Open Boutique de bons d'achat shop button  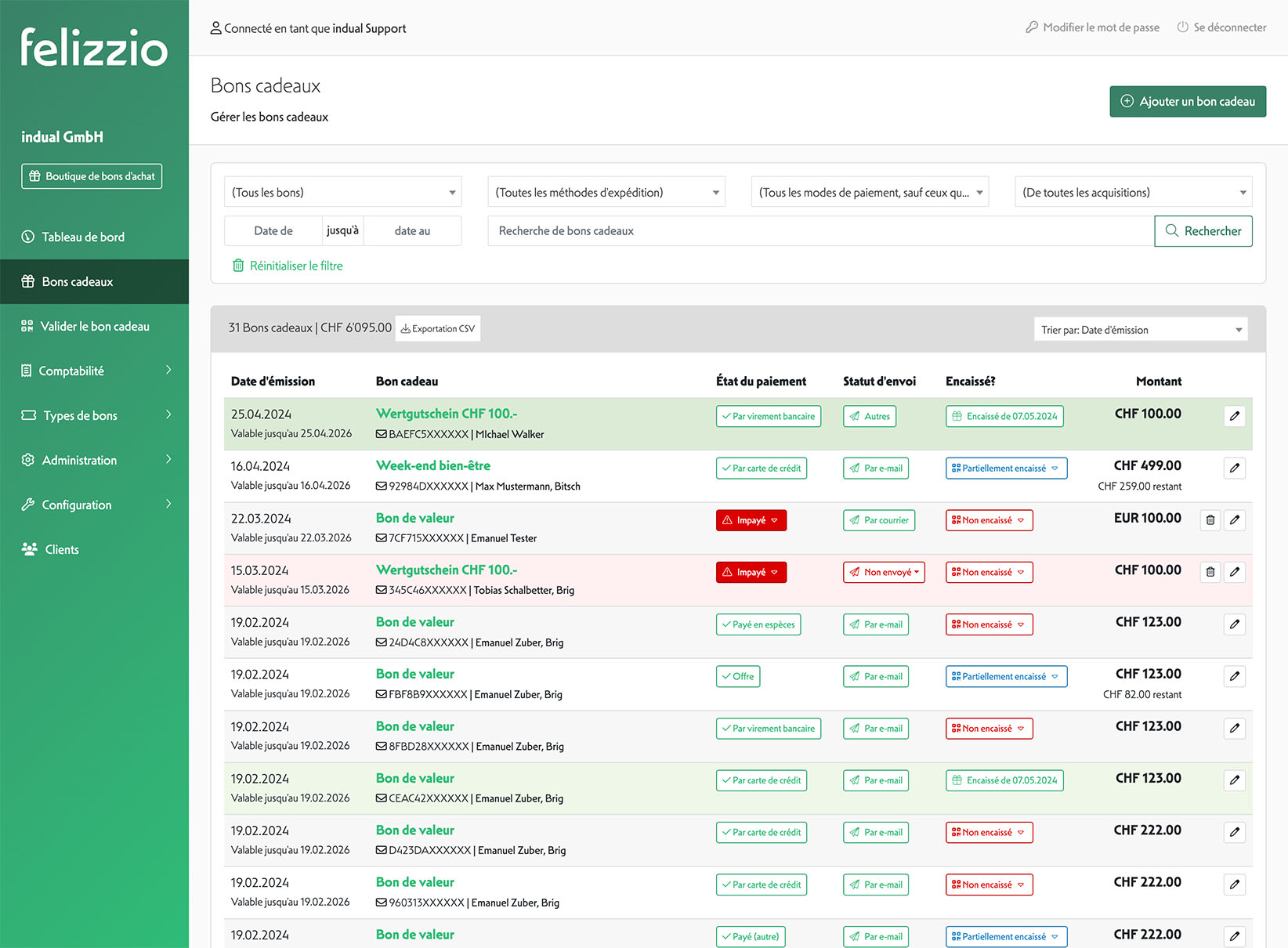[x=92, y=176]
